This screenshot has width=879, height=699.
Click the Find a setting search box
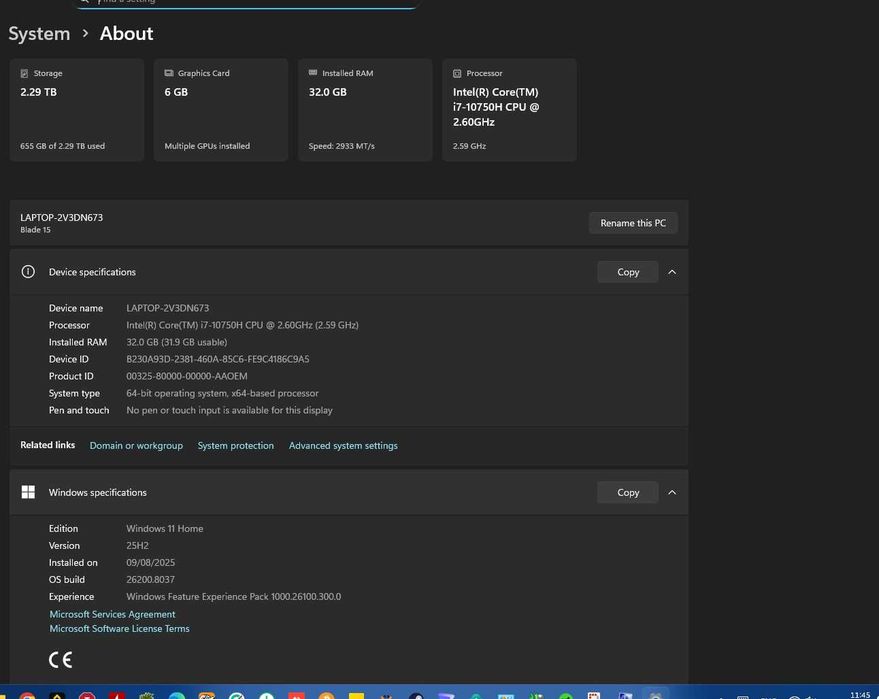tap(247, 3)
